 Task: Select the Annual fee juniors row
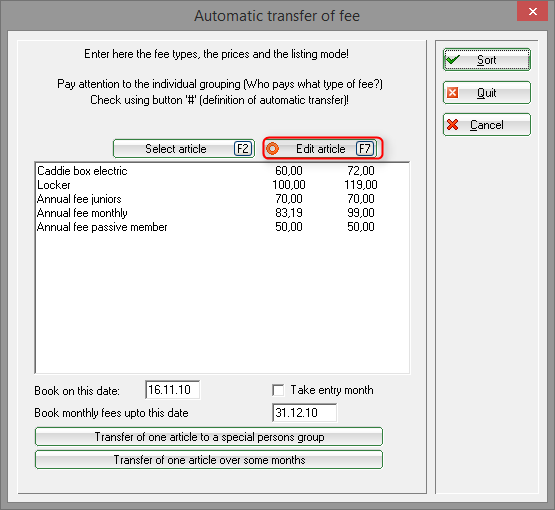(x=222, y=199)
